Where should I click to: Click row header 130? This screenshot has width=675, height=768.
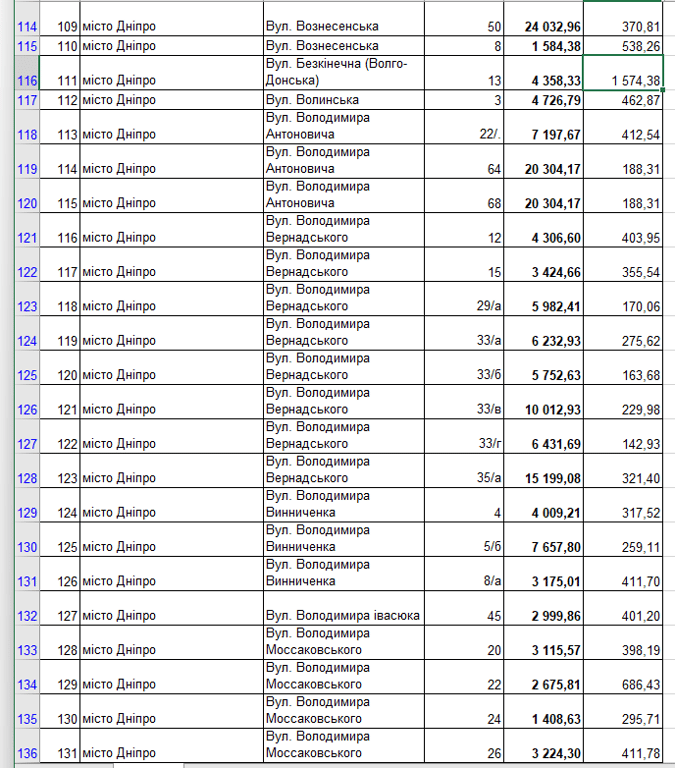pos(27,547)
